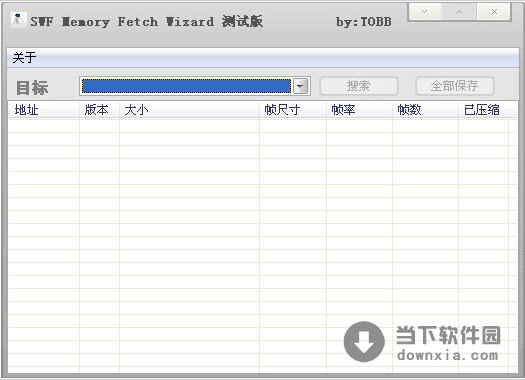Close the SWF Memory Fetch Wizard window

coord(494,11)
